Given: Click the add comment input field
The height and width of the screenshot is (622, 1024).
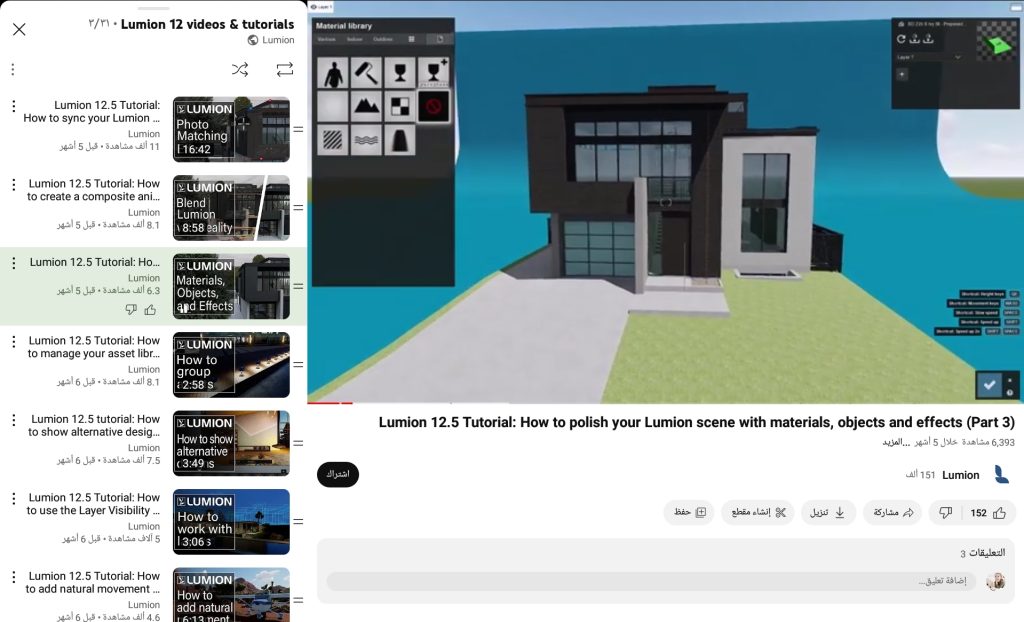Looking at the screenshot, I should [650, 581].
